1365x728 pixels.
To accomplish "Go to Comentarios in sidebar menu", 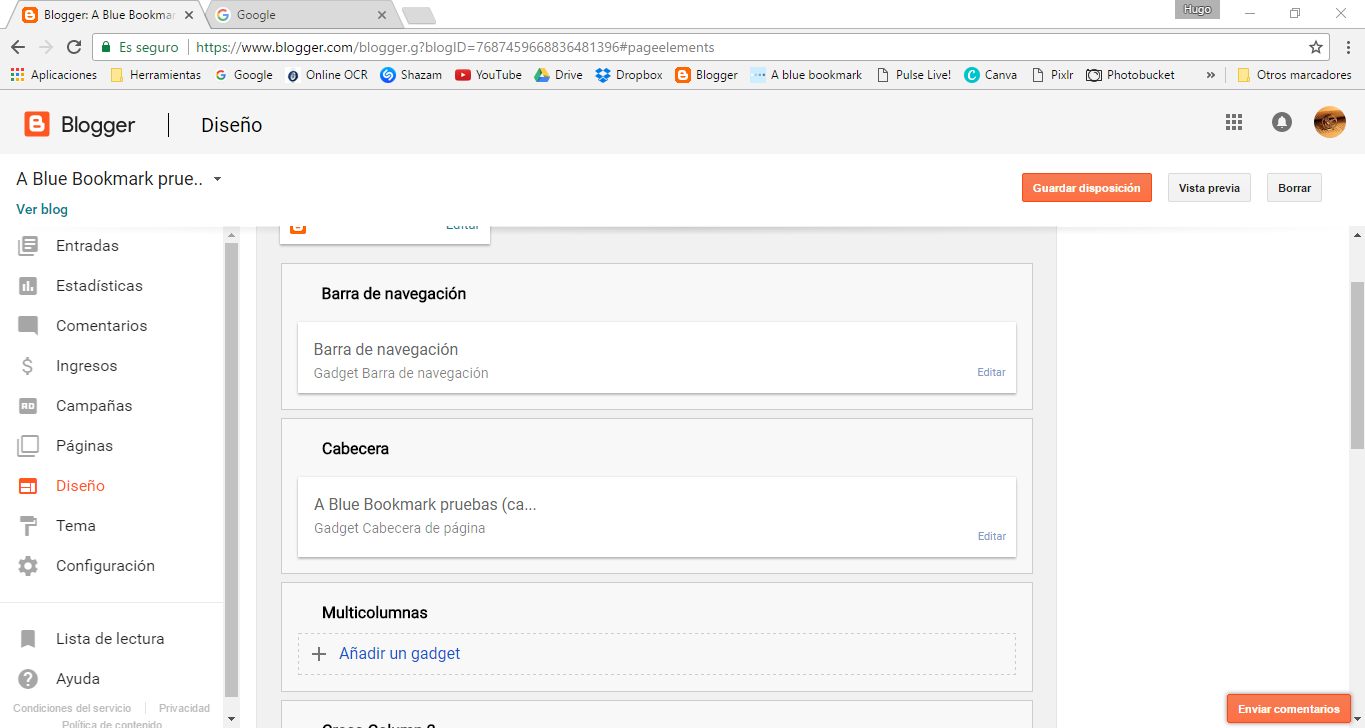I will click(x=101, y=326).
